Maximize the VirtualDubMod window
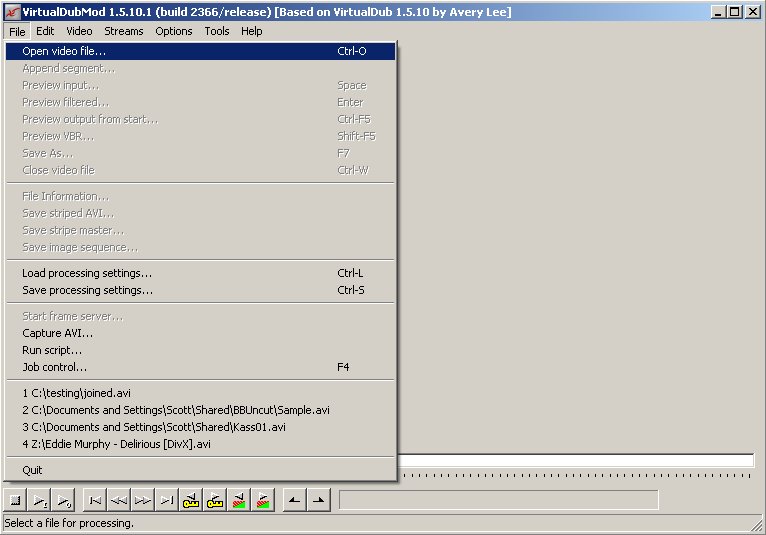Image resolution: width=766 pixels, height=535 pixels. click(734, 12)
